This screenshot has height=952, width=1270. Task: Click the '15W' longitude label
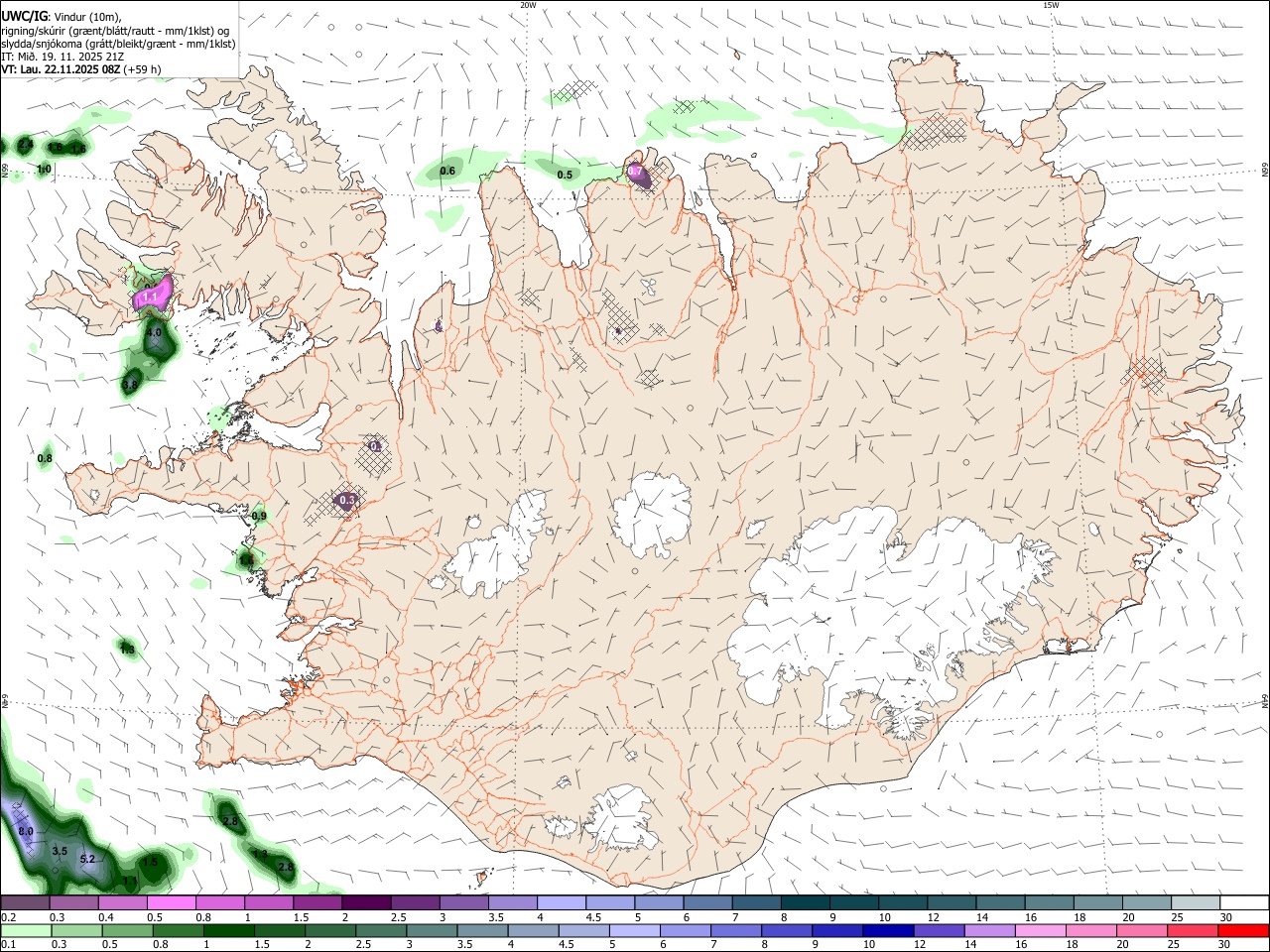click(1051, 5)
